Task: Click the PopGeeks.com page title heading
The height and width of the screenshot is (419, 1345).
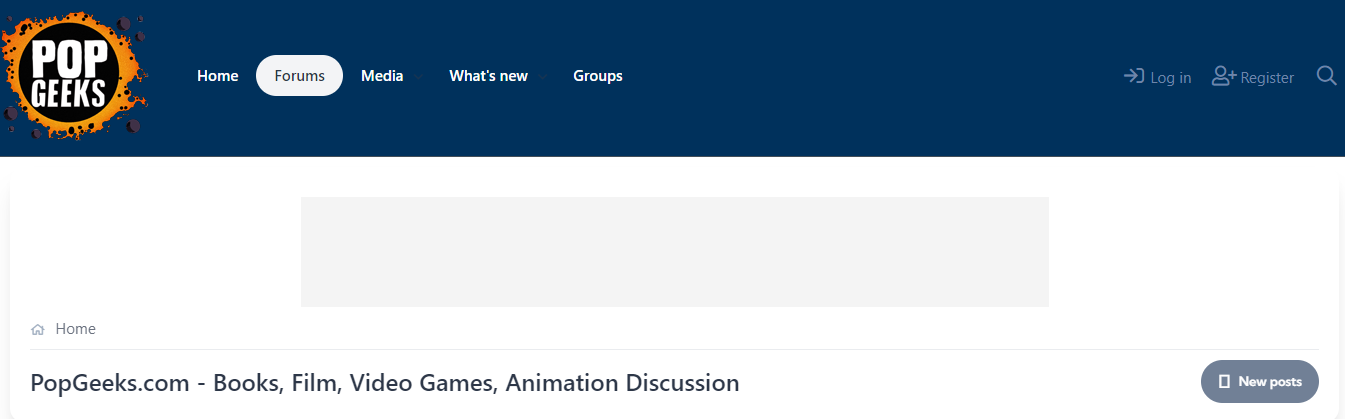Action: 385,382
